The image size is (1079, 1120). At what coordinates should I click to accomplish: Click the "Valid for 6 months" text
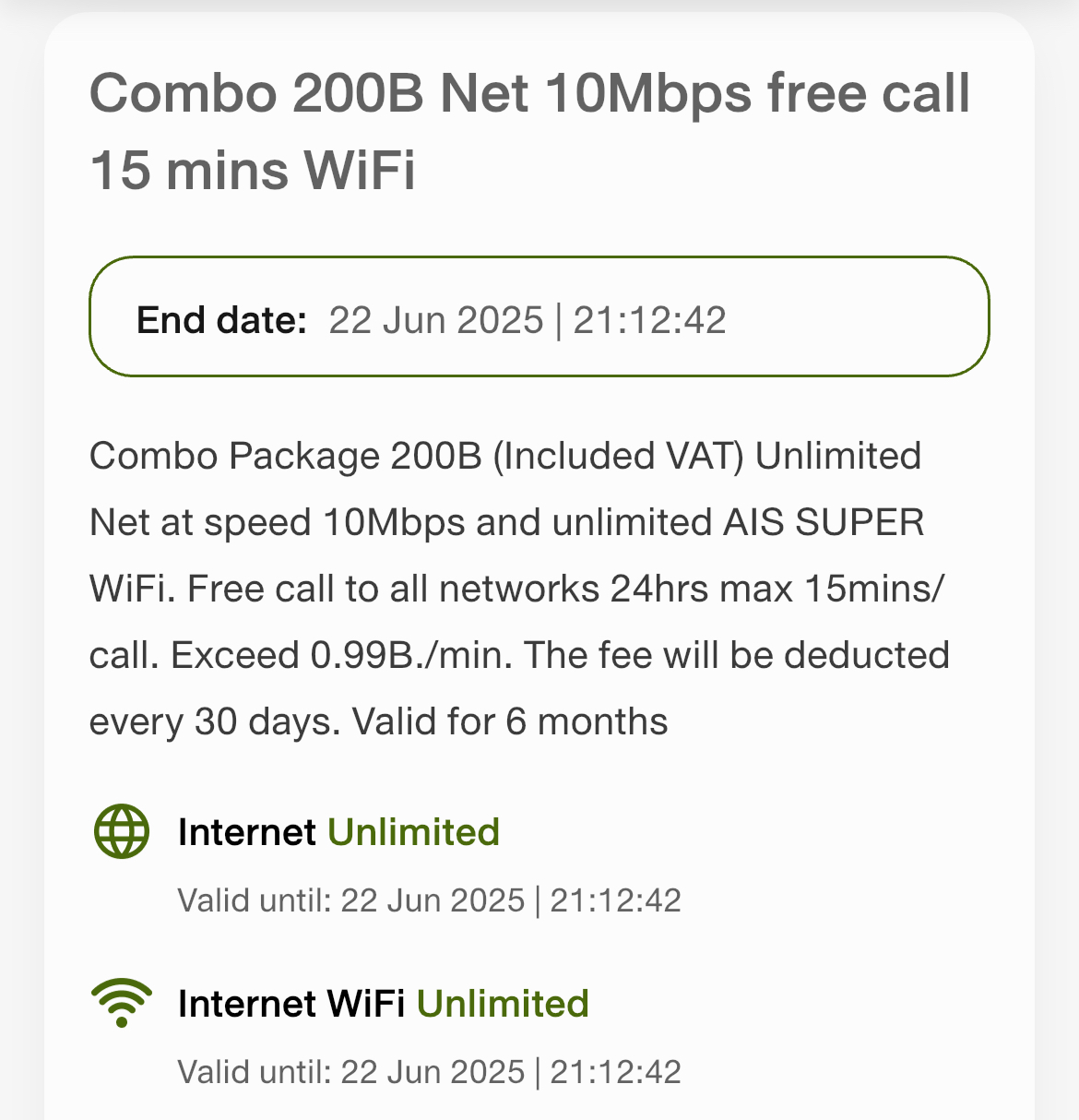coord(510,721)
